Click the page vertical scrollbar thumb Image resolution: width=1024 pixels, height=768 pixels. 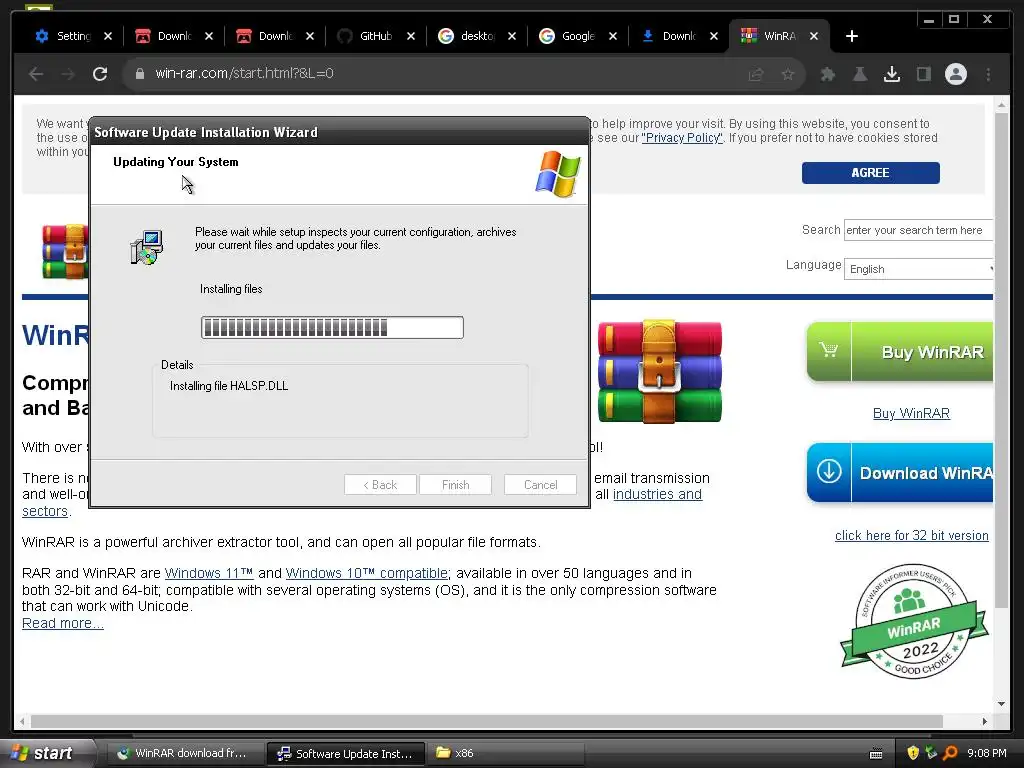(1001, 359)
